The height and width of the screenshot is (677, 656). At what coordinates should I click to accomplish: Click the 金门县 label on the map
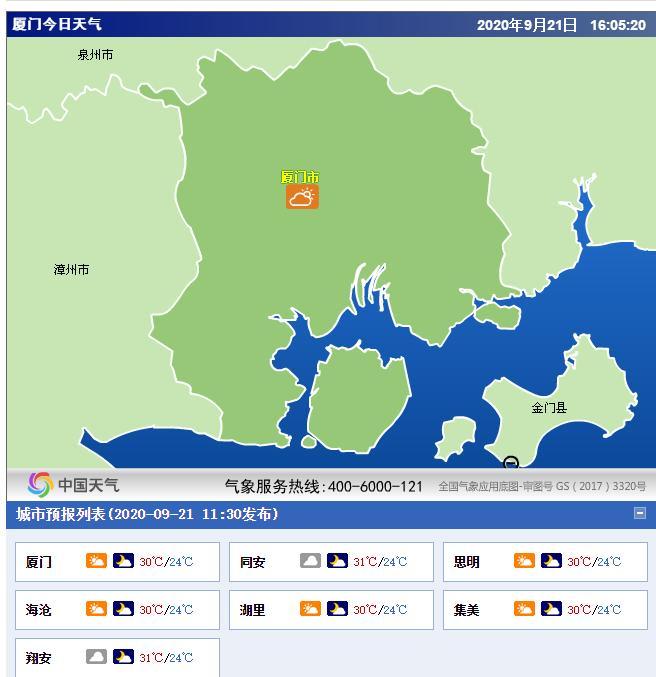[x=549, y=408]
